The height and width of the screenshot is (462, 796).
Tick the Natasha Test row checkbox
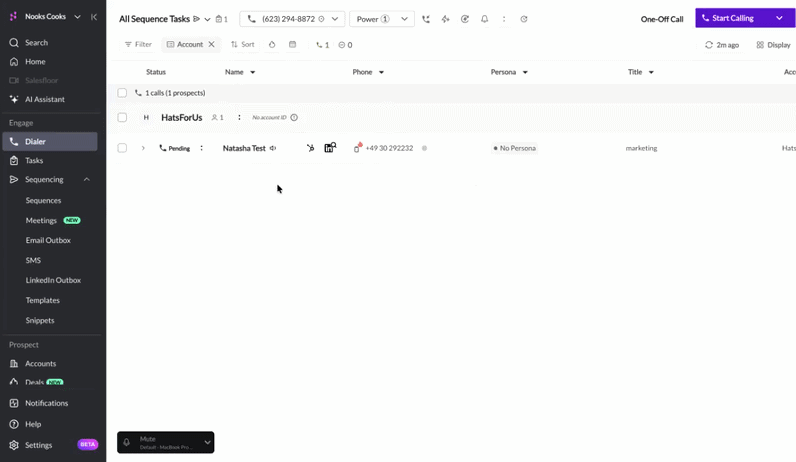click(122, 148)
